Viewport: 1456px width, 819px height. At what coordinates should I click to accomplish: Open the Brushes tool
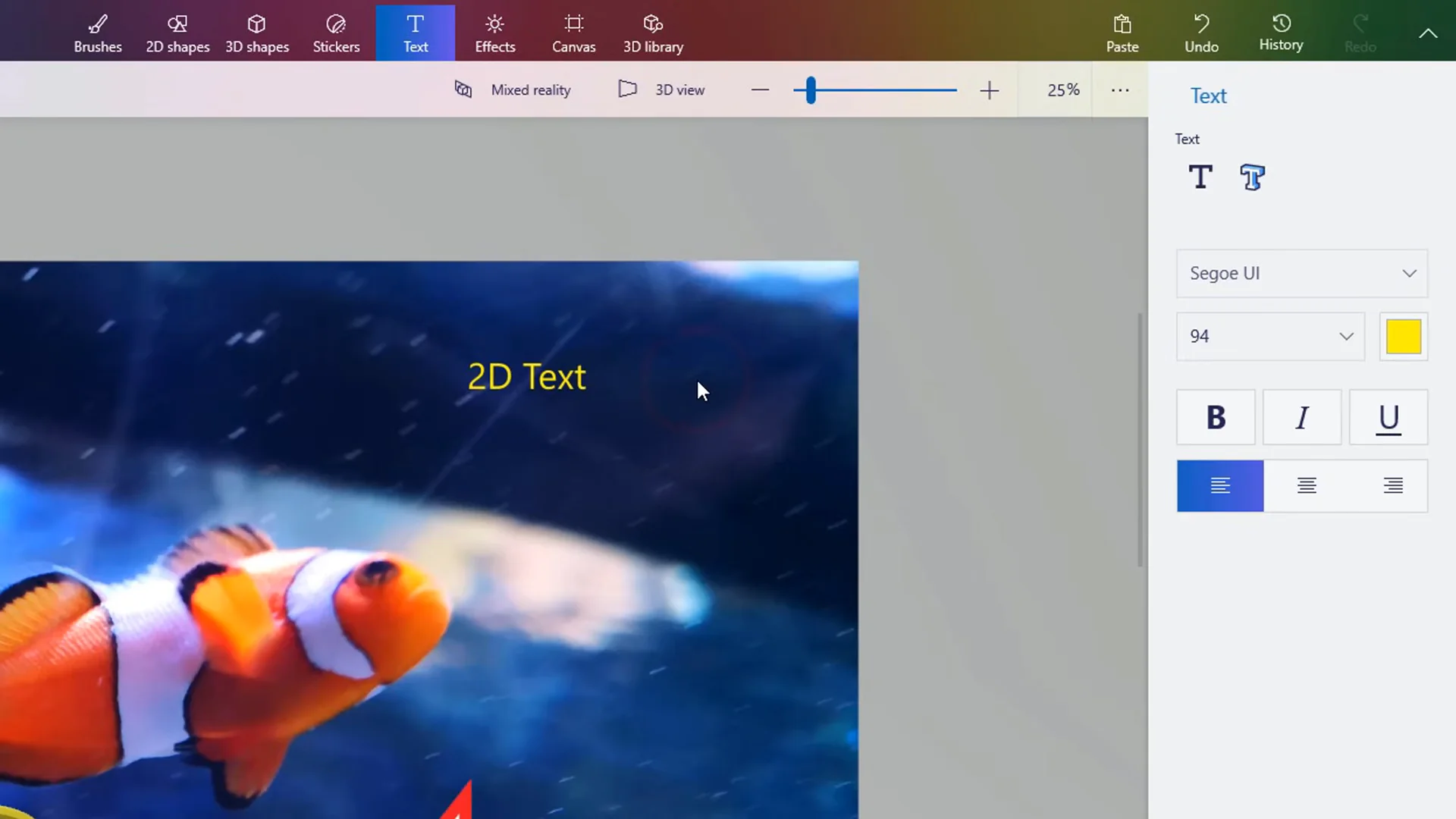click(98, 33)
